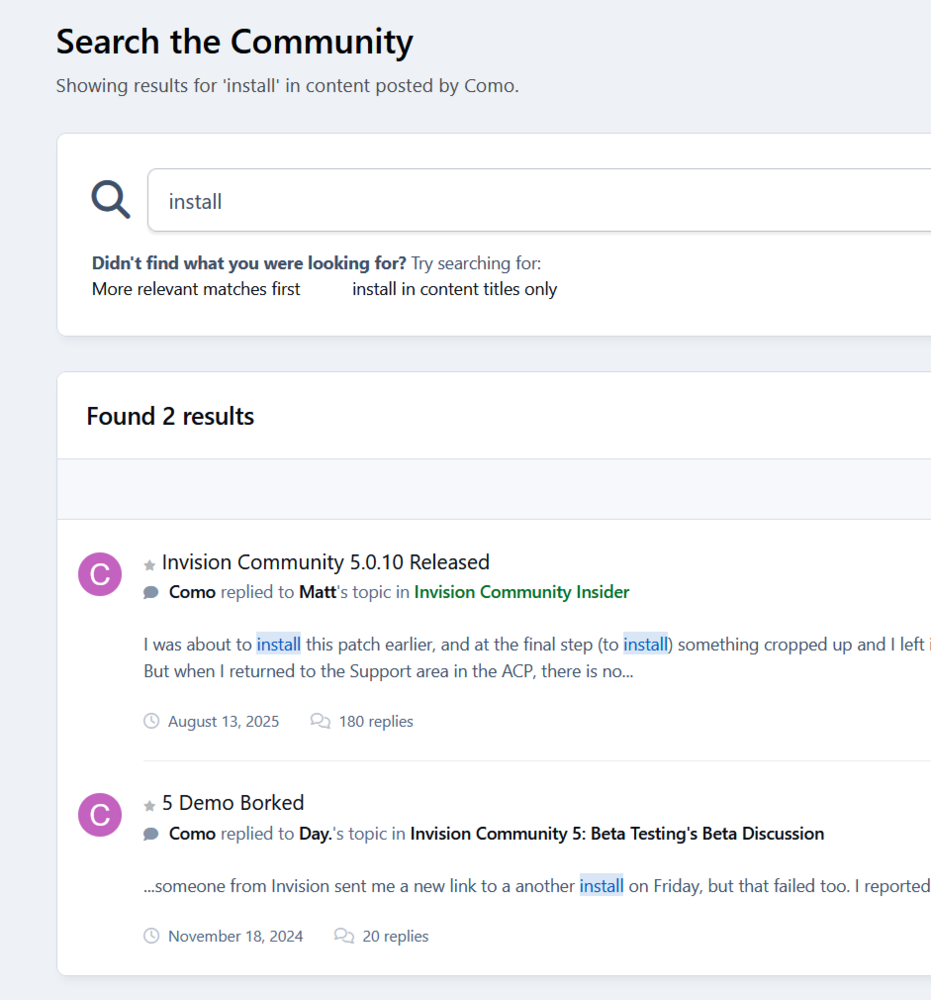Image resolution: width=931 pixels, height=1000 pixels.
Task: Click the clock icon beside November 18, 2024
Action: 151,936
